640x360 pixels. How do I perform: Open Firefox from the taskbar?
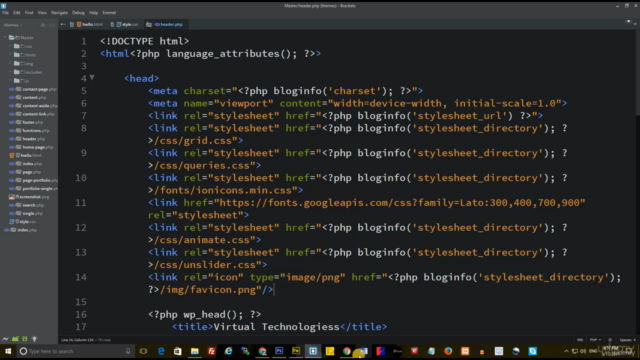(448, 351)
